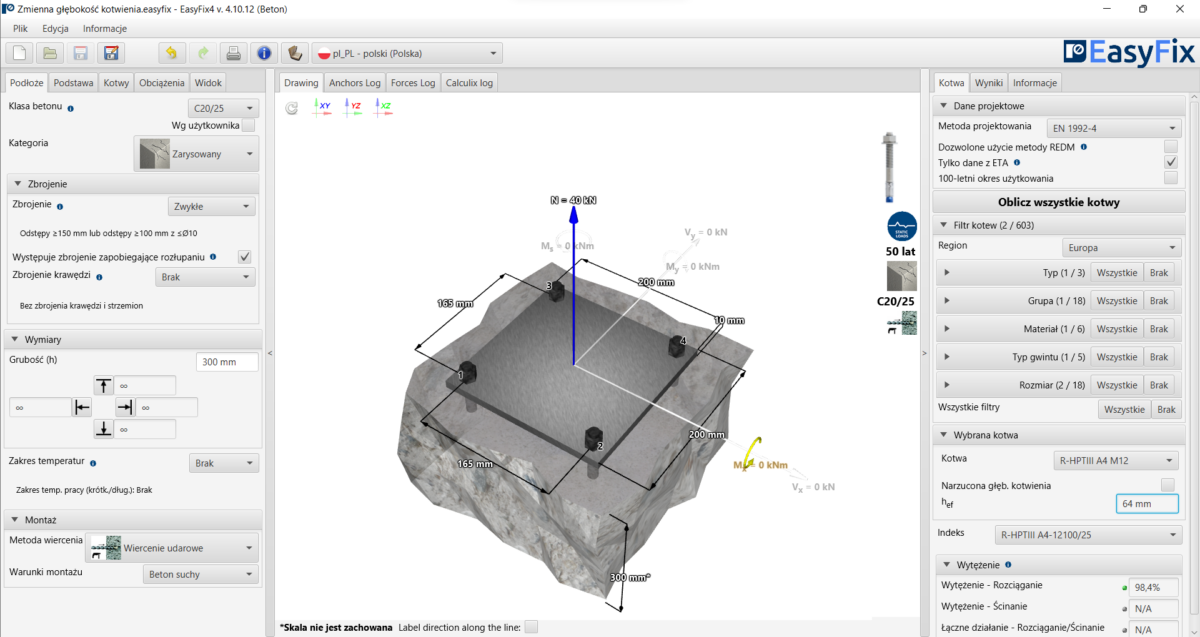
Task: Expand the Typ (1 / 3) filter
Action: (947, 273)
